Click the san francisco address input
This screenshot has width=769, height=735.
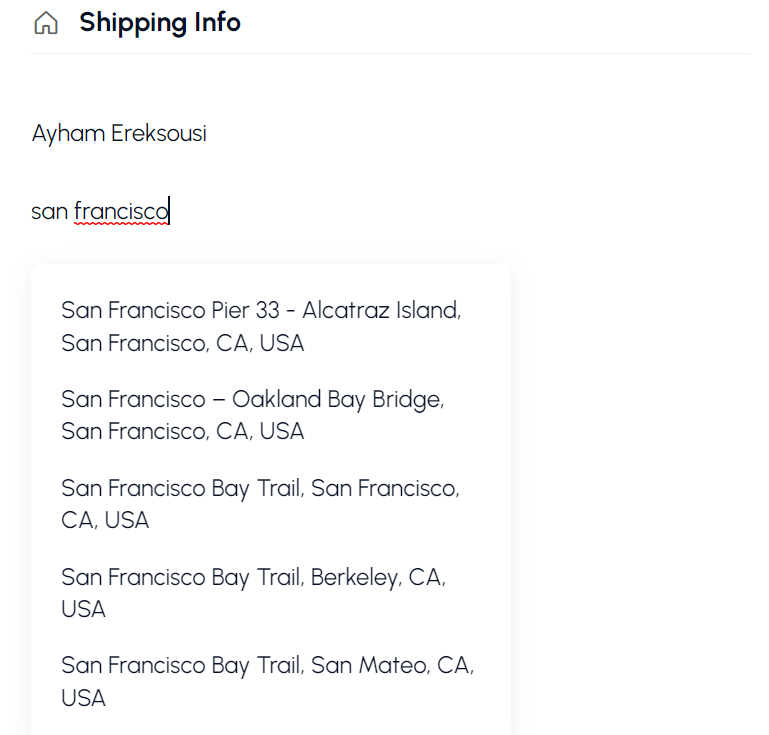coord(100,211)
